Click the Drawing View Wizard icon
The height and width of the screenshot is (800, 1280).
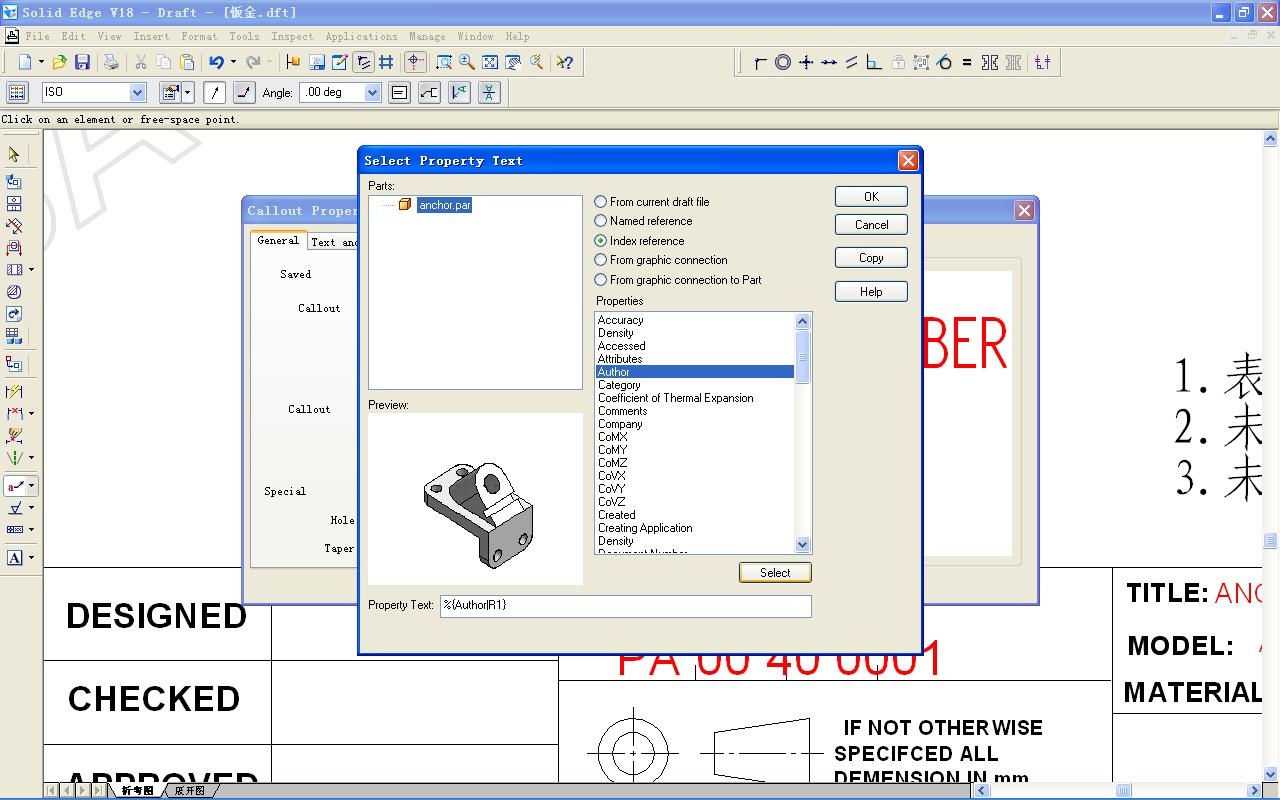(x=14, y=182)
